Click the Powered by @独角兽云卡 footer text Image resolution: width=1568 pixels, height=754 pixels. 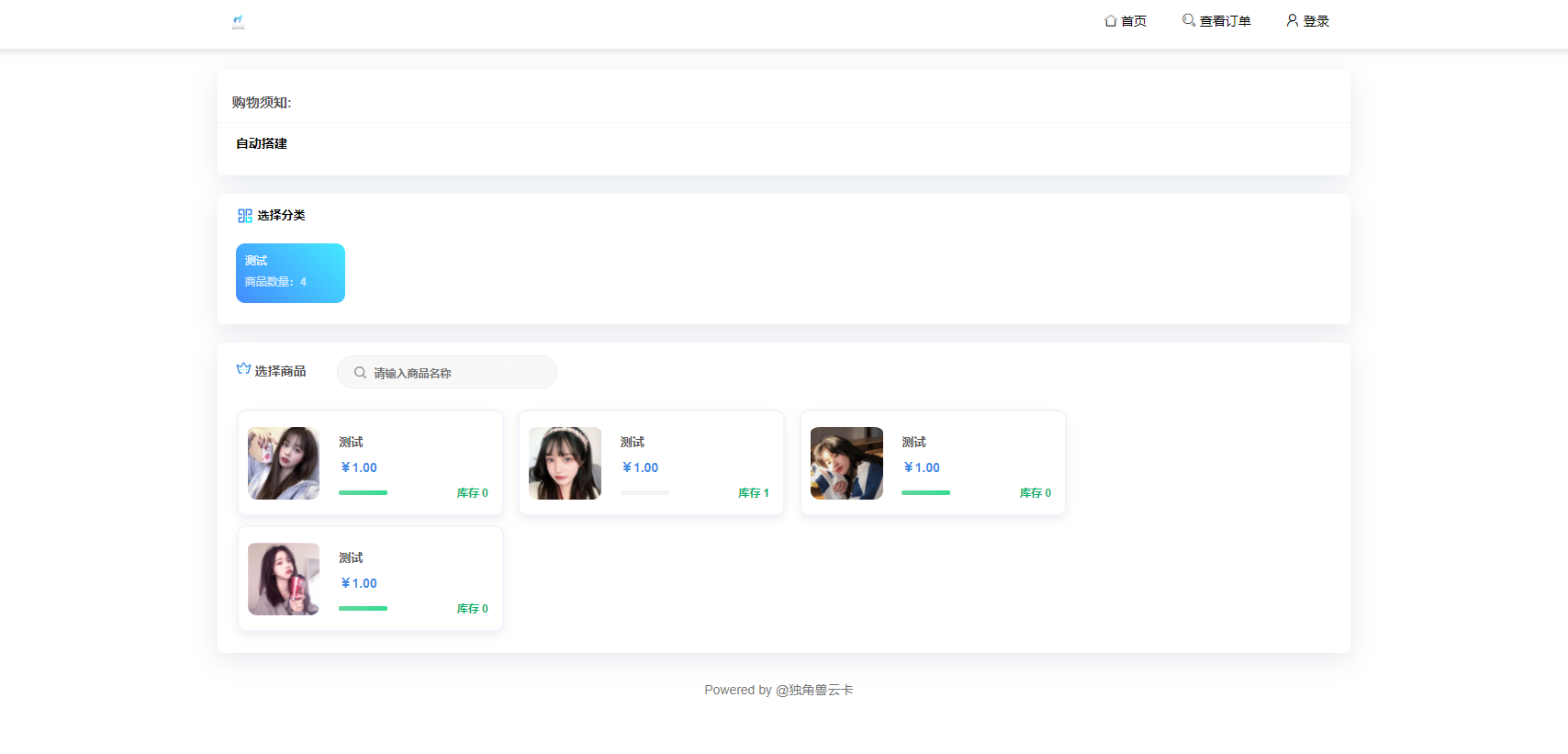pos(778,690)
